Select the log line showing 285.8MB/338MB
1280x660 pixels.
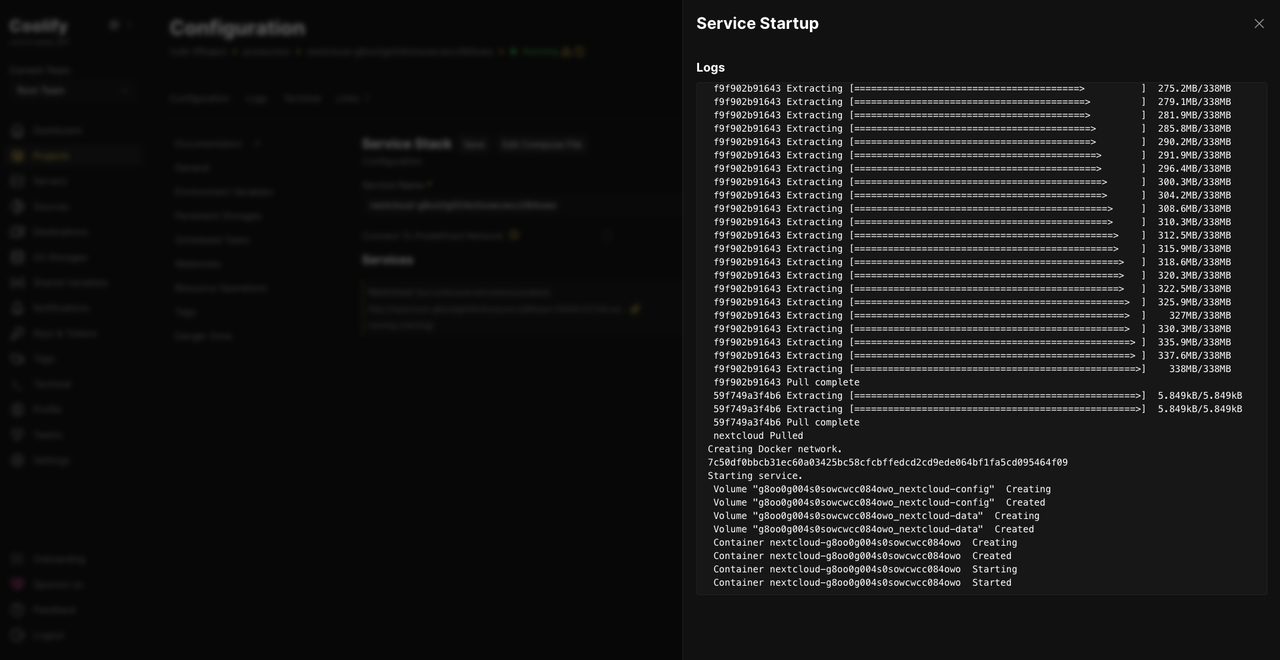click(972, 128)
